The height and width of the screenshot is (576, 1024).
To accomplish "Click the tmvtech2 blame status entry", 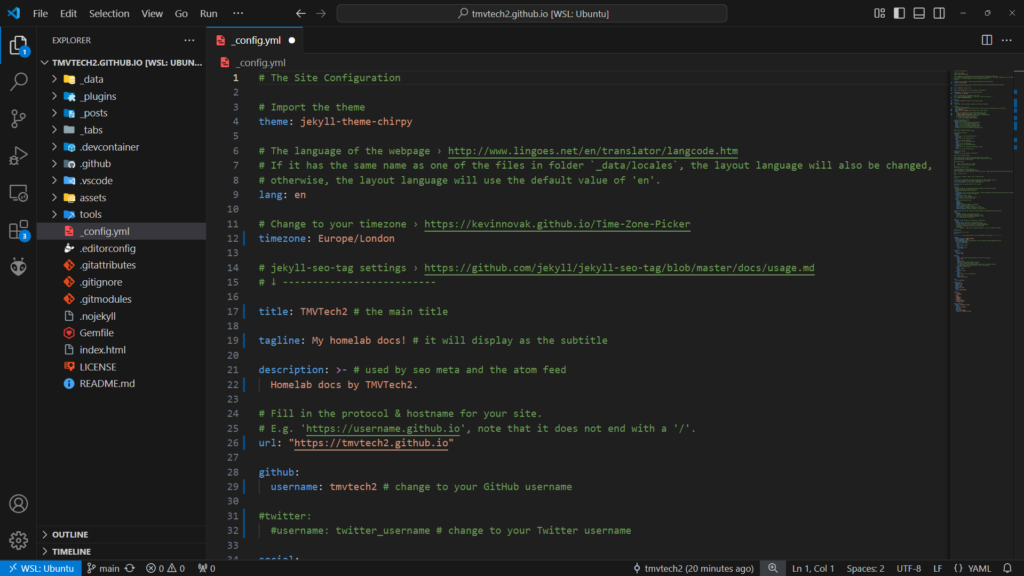I will (x=693, y=568).
